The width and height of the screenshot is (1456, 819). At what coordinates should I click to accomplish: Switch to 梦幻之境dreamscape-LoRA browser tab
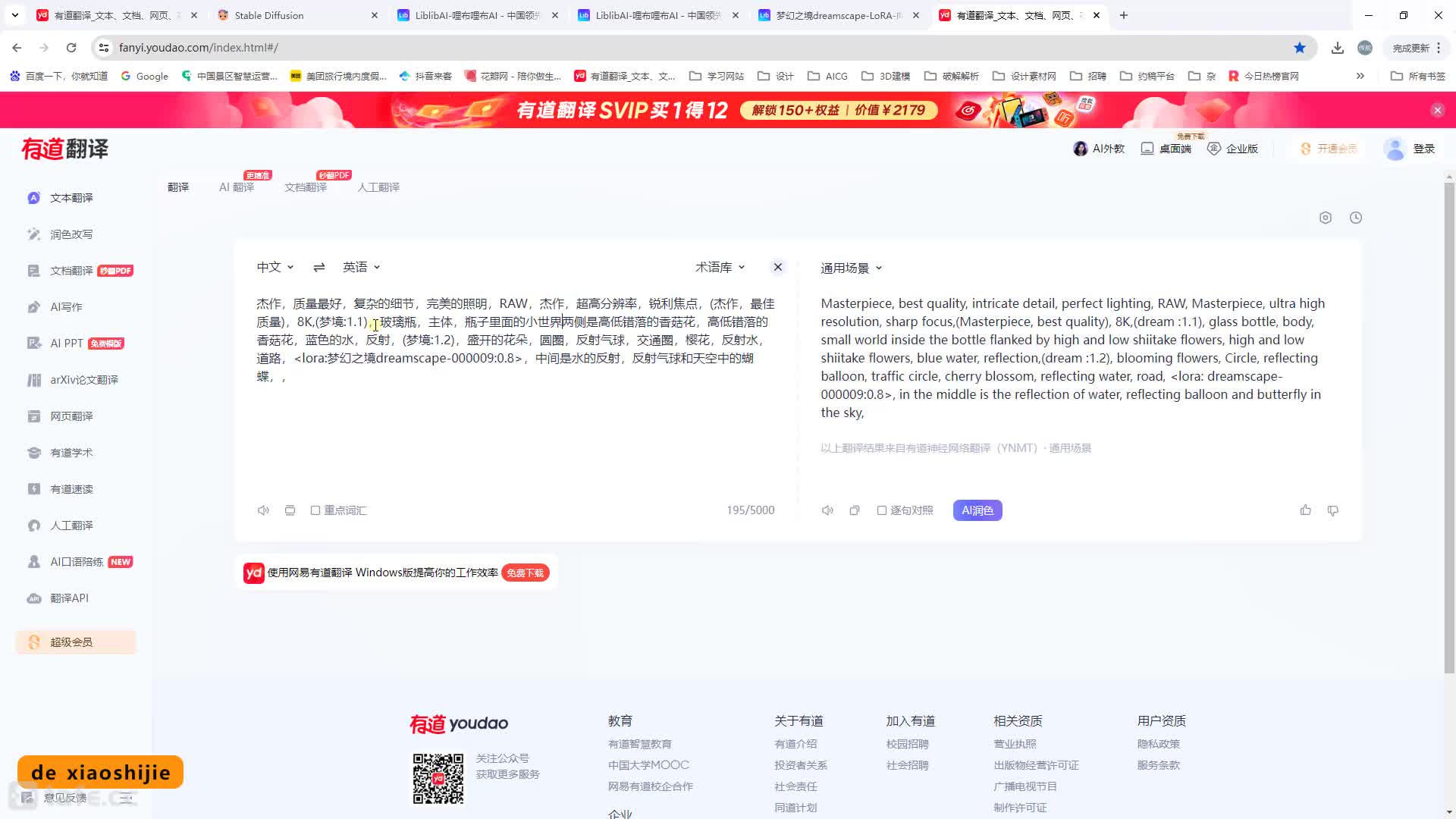point(838,15)
